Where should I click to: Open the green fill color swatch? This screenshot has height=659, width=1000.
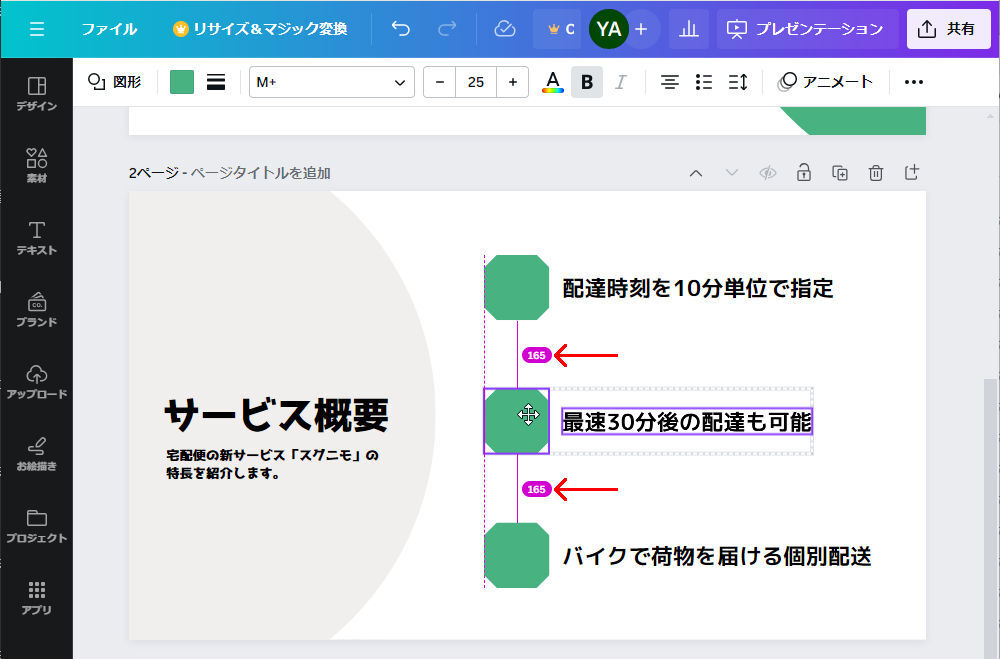point(182,82)
